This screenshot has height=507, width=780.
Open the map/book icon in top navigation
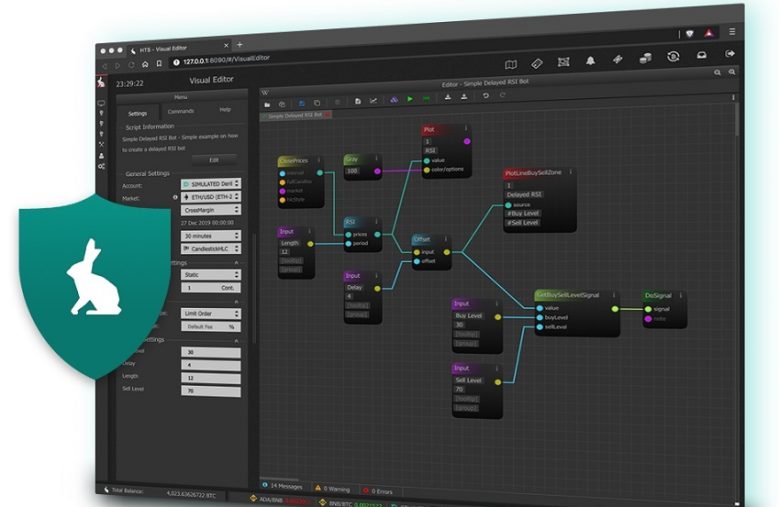coord(511,65)
